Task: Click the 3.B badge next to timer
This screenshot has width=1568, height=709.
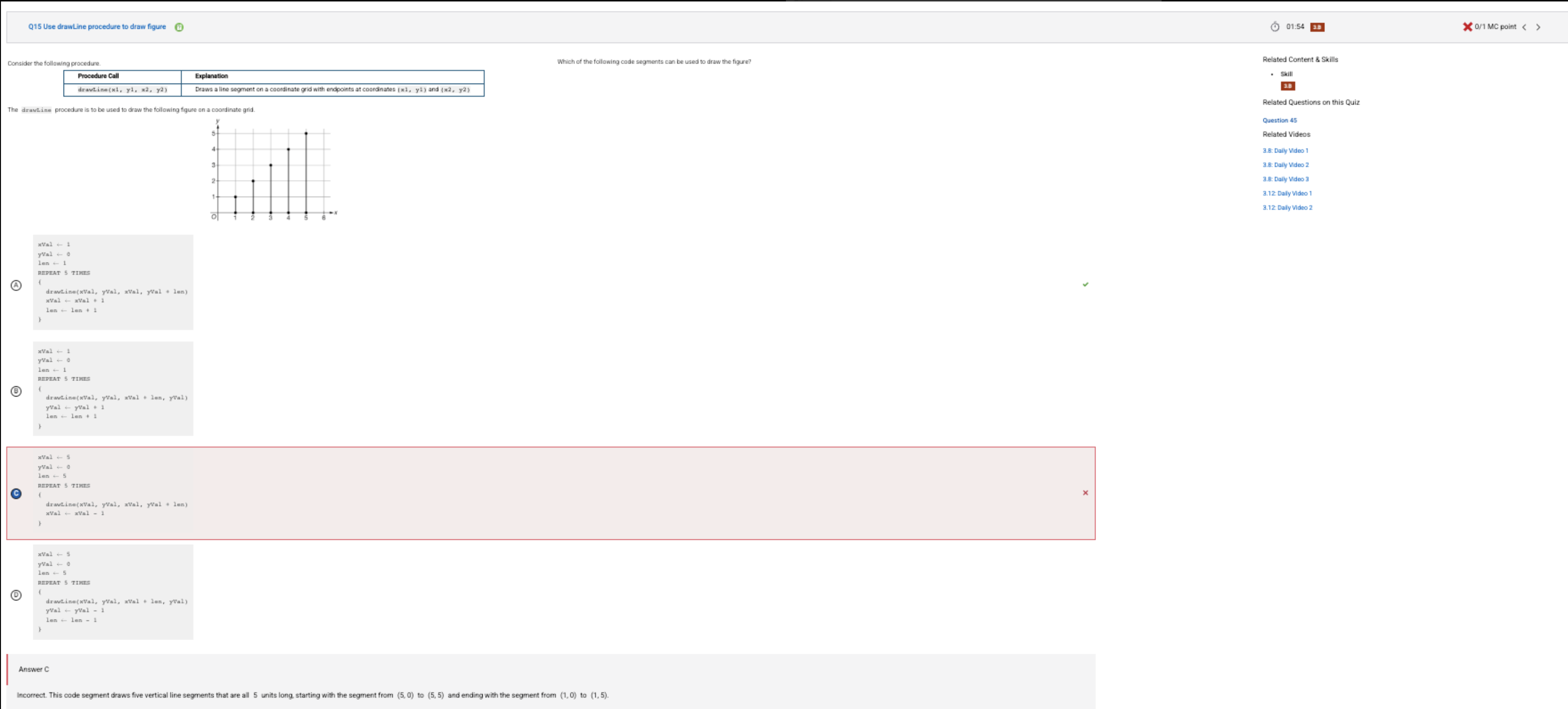Action: tap(1317, 27)
